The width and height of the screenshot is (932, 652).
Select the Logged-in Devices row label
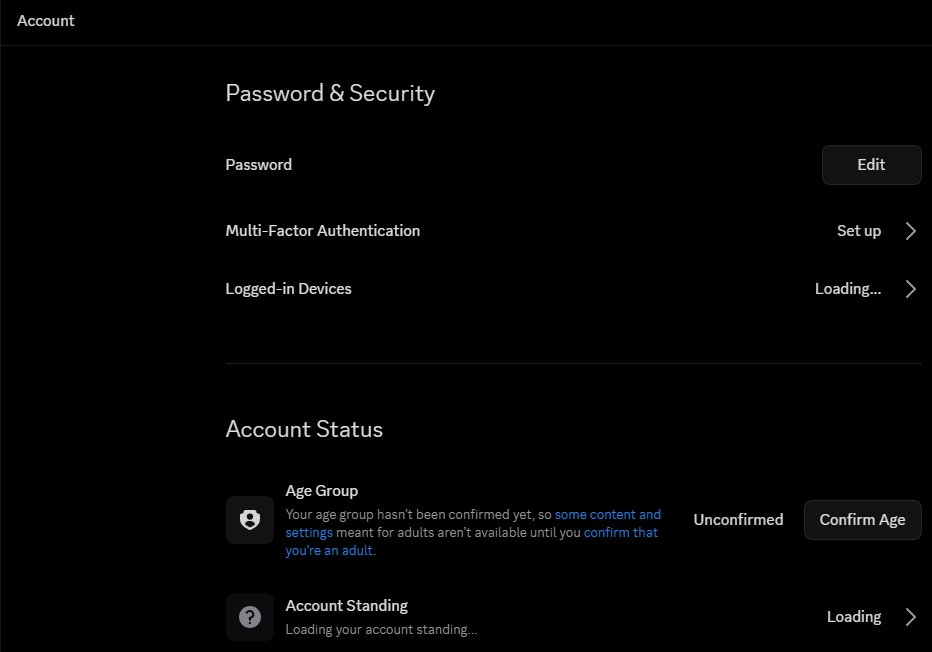click(x=288, y=289)
